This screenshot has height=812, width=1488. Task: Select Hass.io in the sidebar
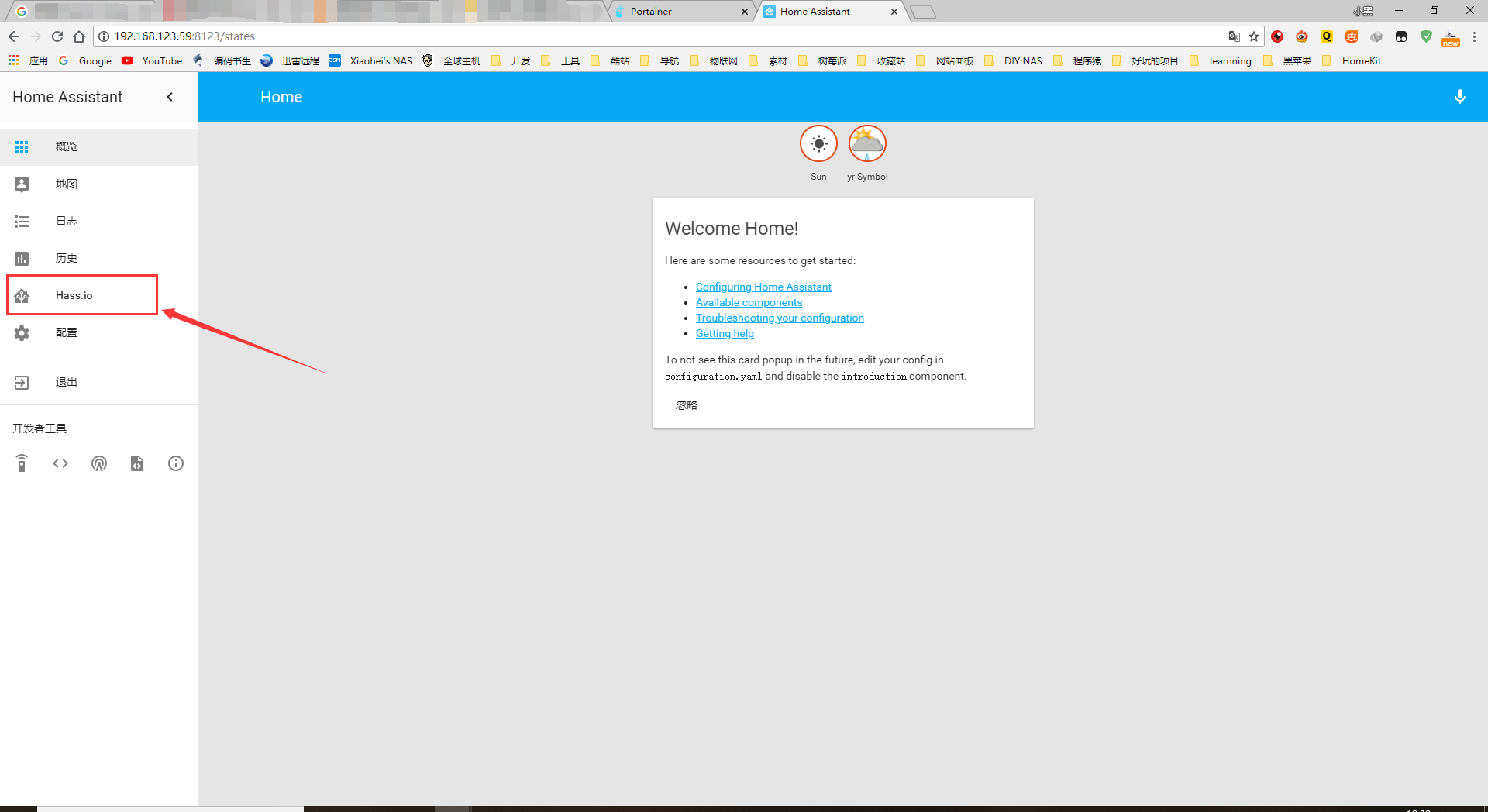pyautogui.click(x=74, y=295)
